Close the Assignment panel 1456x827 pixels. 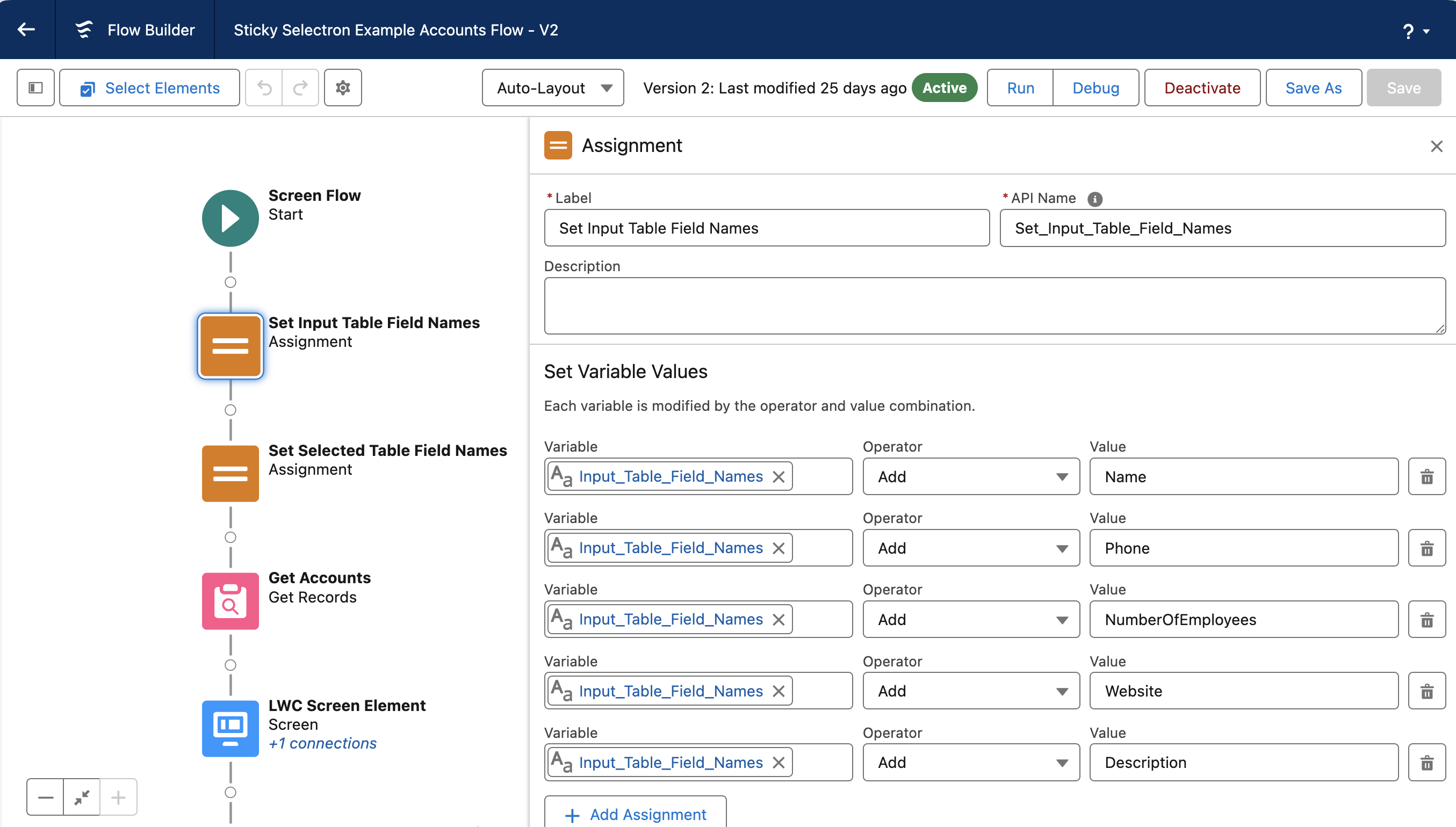(x=1436, y=147)
